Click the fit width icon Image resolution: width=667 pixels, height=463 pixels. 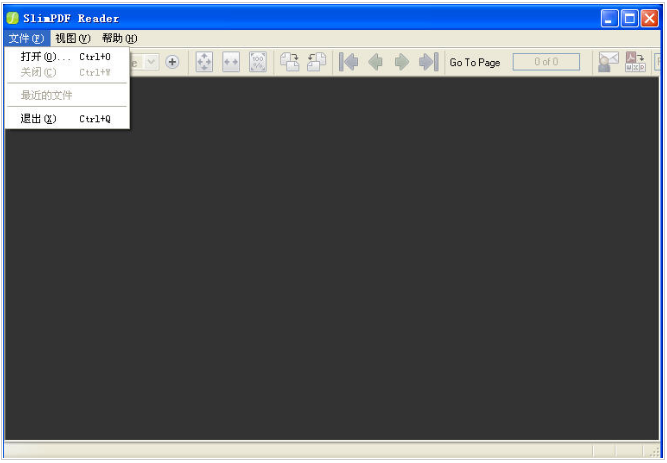pyautogui.click(x=231, y=62)
